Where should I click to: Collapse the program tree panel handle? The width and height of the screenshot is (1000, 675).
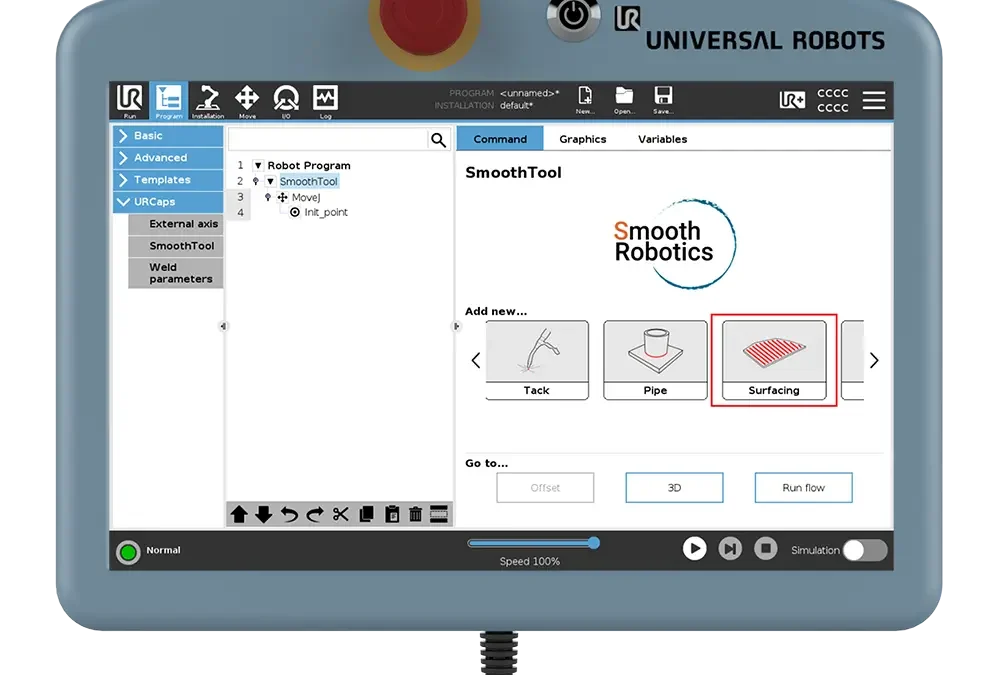click(x=456, y=327)
